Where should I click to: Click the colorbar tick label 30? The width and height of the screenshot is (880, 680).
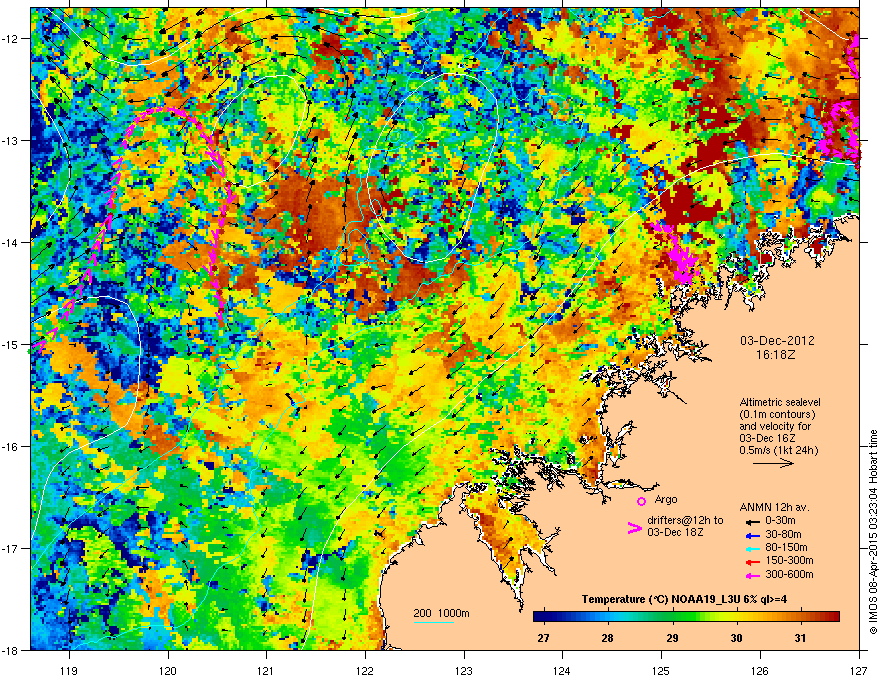(736, 638)
